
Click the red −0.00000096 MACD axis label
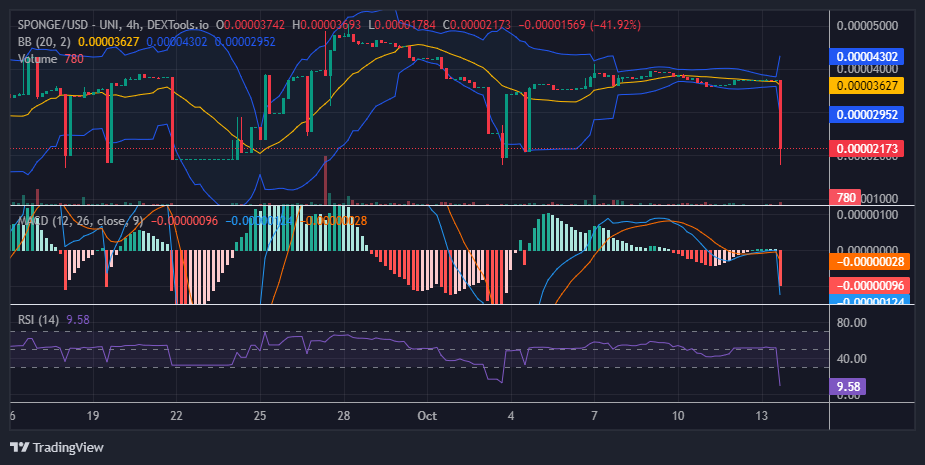point(870,286)
